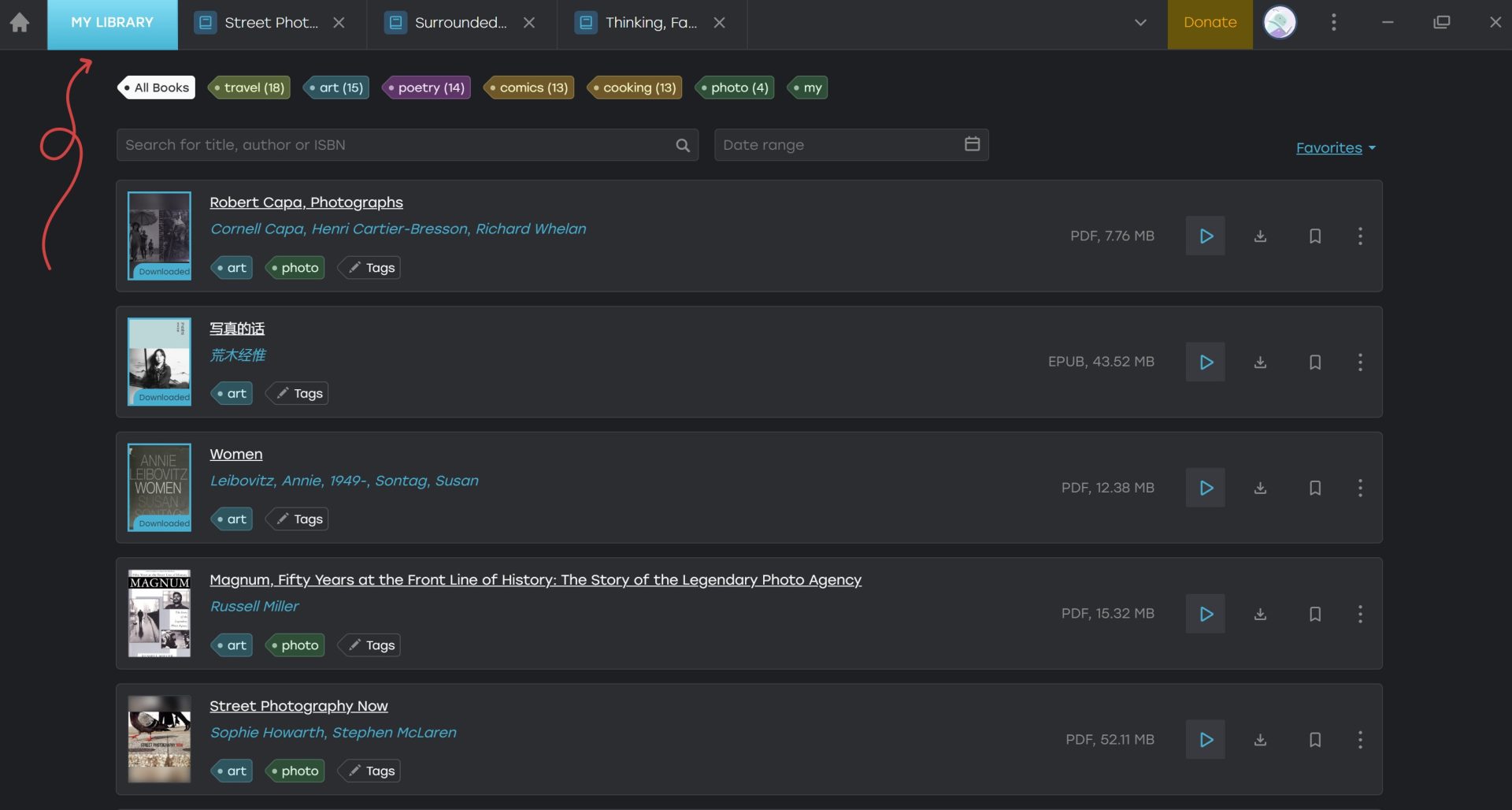Click the Home icon in top bar
The image size is (1512, 810).
point(20,23)
